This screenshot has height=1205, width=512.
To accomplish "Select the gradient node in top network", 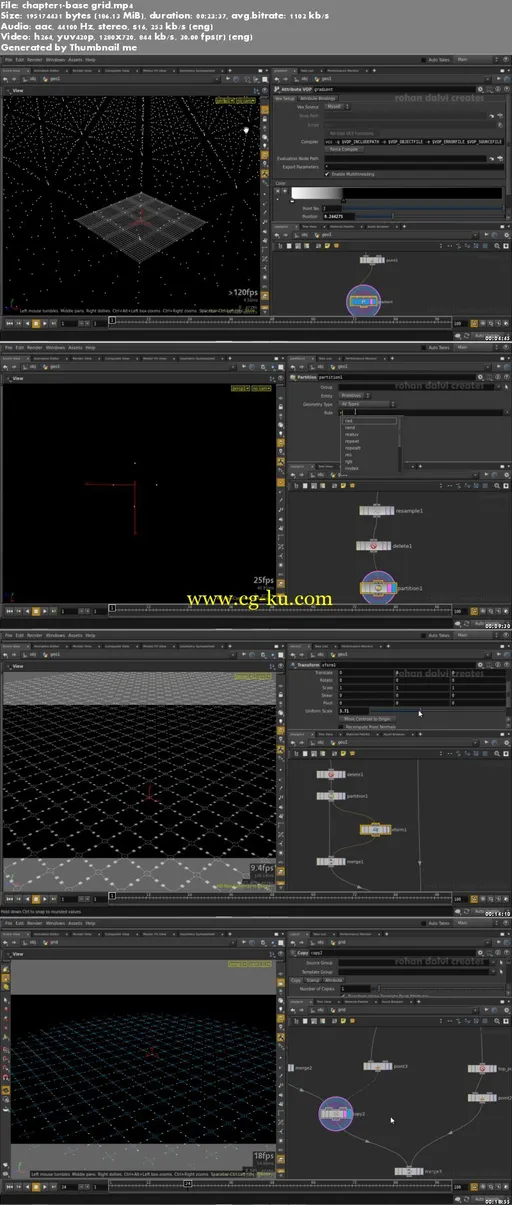I will click(x=364, y=299).
